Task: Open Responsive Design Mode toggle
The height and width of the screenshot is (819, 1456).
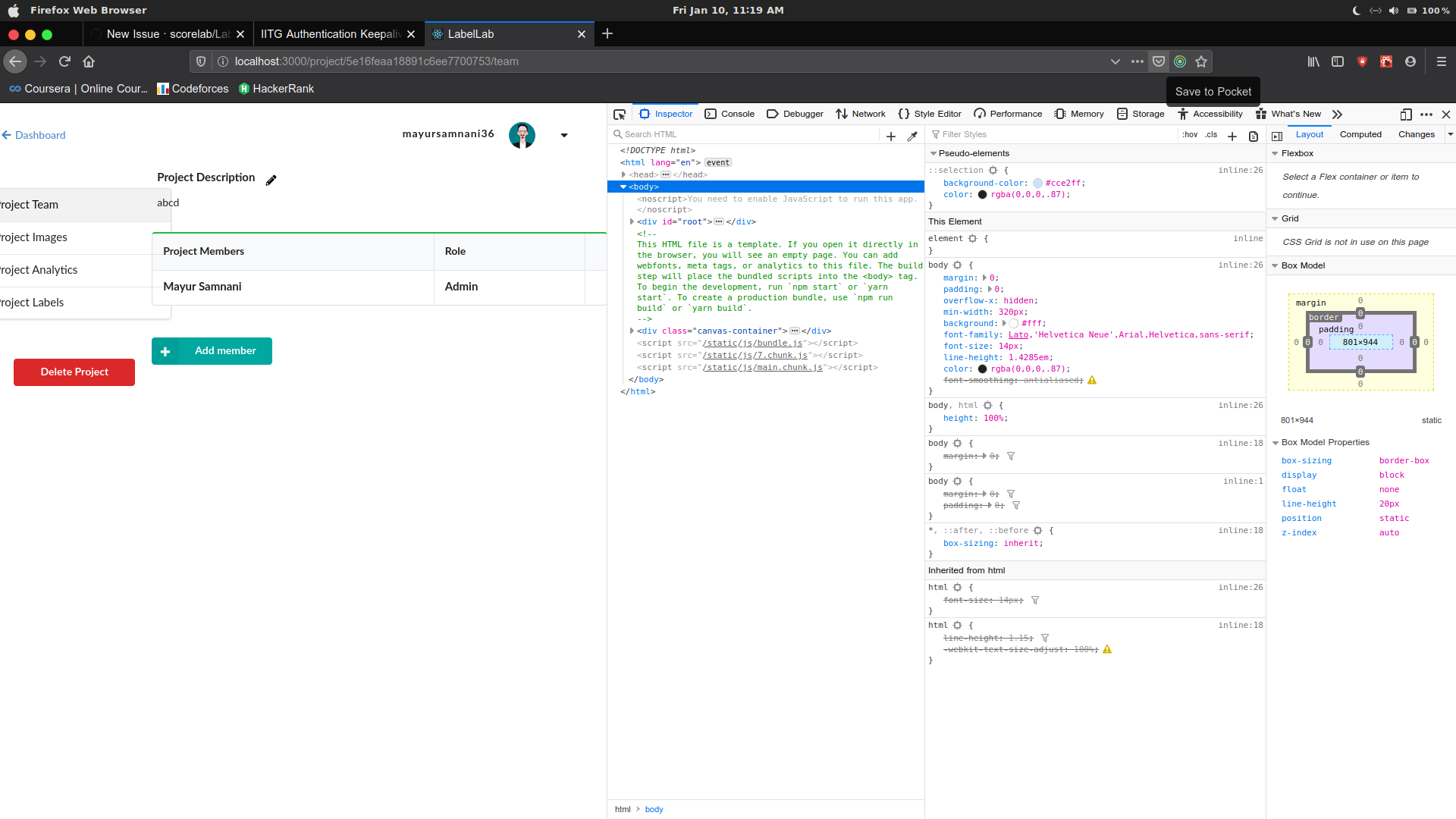Action: point(1406,115)
